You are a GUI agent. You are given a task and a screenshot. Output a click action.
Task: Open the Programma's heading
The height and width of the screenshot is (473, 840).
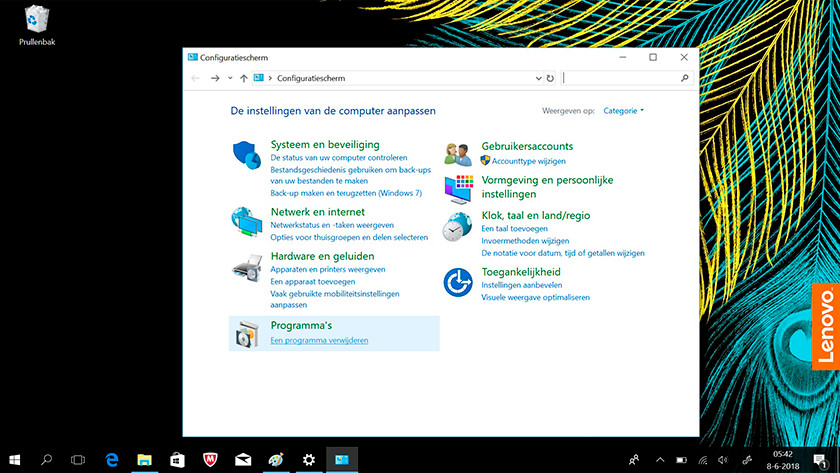click(x=301, y=325)
